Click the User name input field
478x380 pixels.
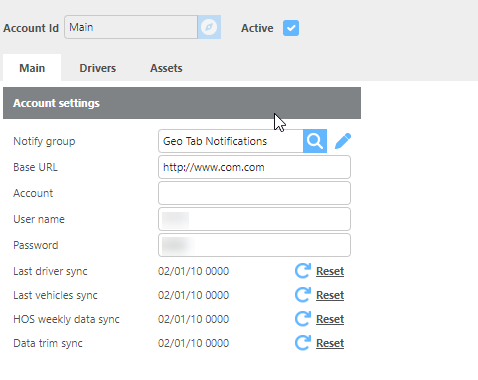pyautogui.click(x=254, y=219)
